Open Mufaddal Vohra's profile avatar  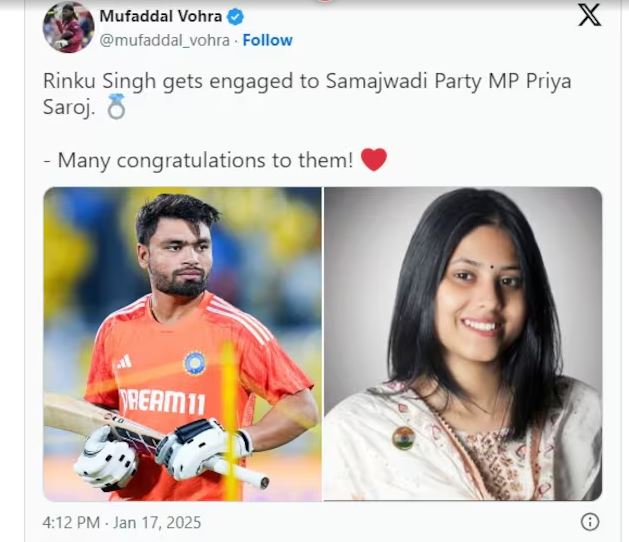click(69, 27)
